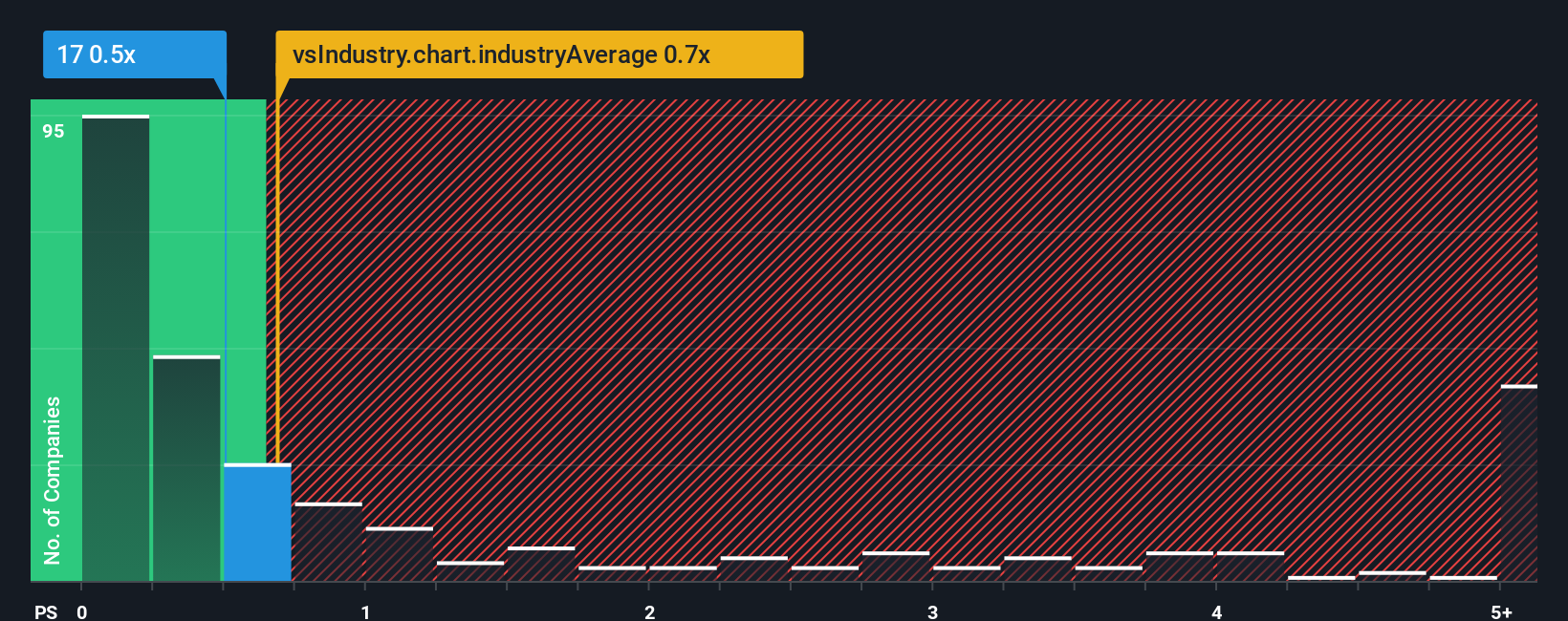Select the second dark green histogram bar
Viewport: 1568px width, 621px height.
[186, 469]
